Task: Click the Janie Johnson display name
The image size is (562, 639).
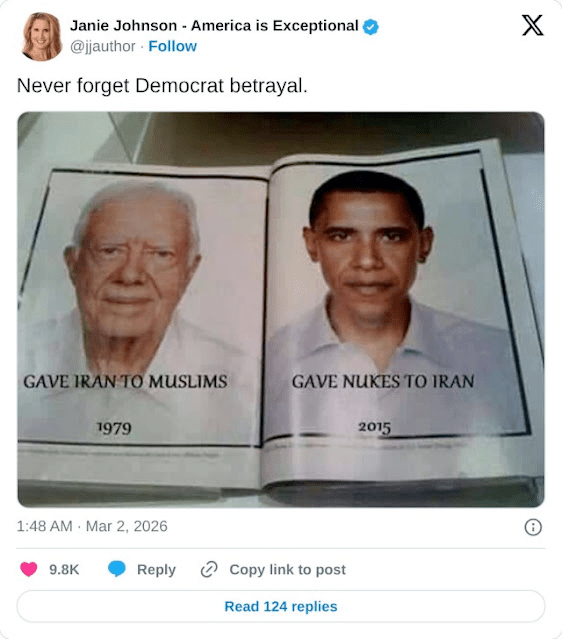Action: 214,26
